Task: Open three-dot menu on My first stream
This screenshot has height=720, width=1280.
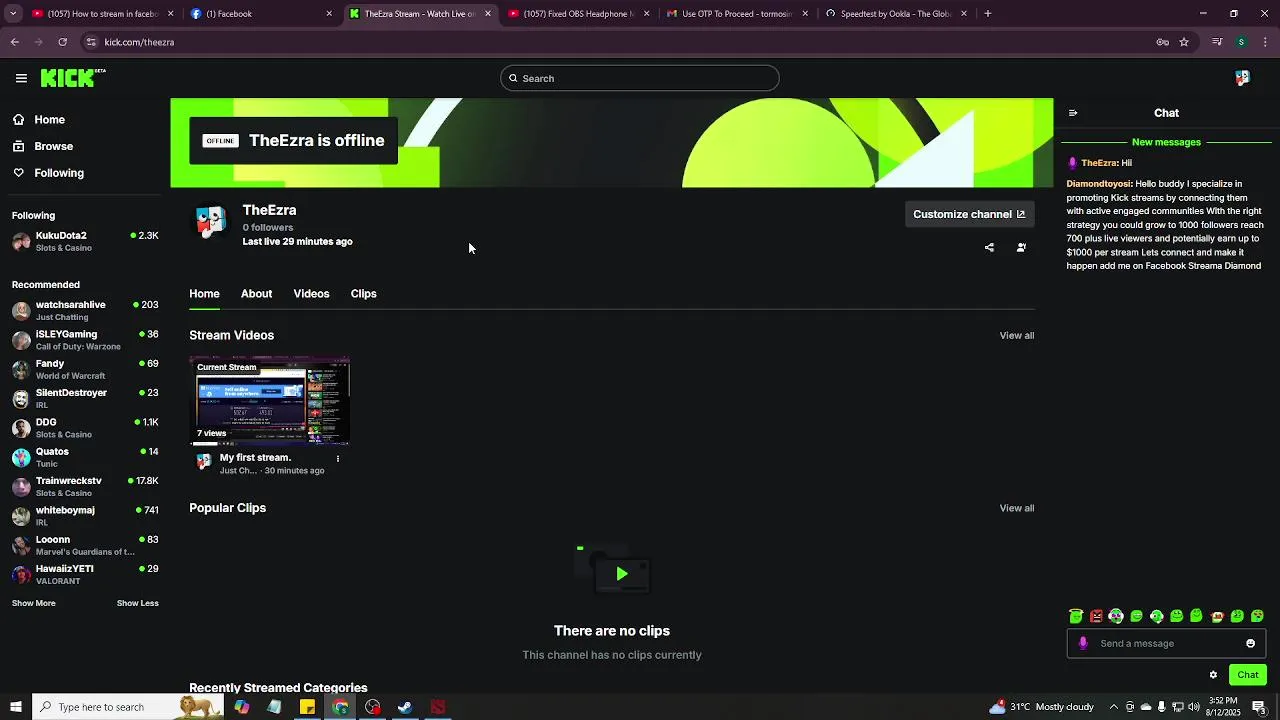Action: click(337, 459)
